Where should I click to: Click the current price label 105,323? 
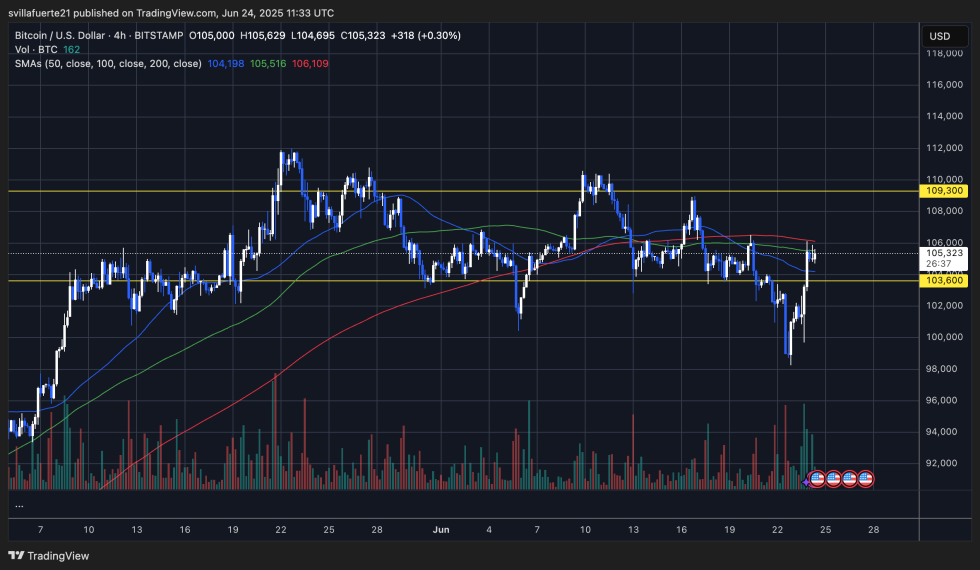[x=945, y=254]
